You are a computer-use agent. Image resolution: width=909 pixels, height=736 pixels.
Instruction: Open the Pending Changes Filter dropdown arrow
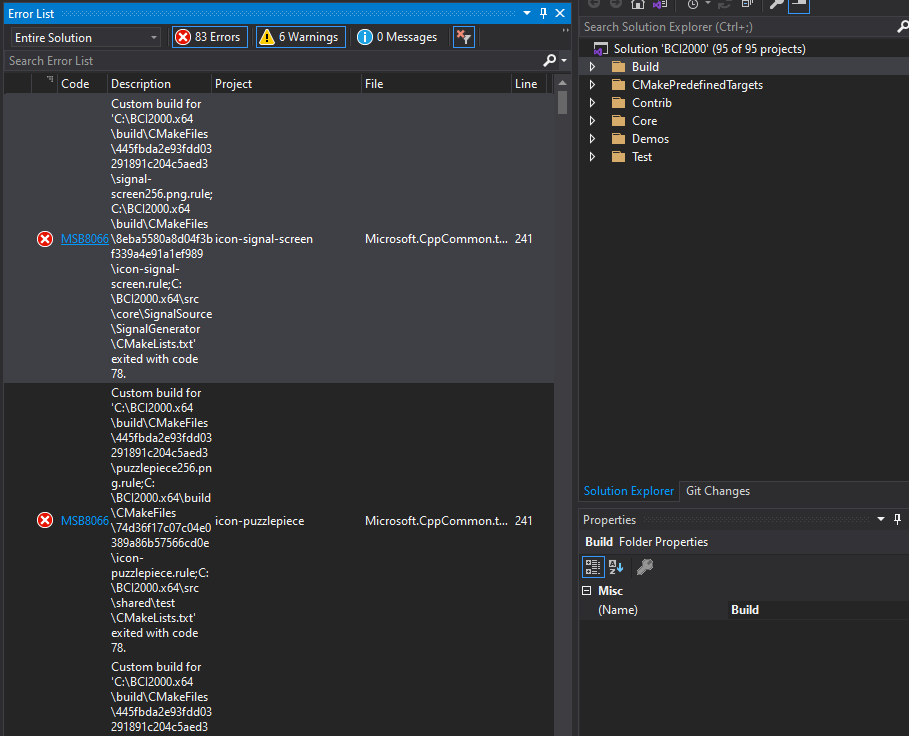tap(708, 3)
